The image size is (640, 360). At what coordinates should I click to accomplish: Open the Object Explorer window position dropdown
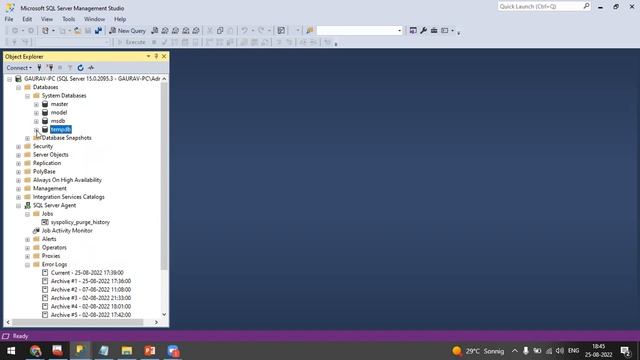148,56
